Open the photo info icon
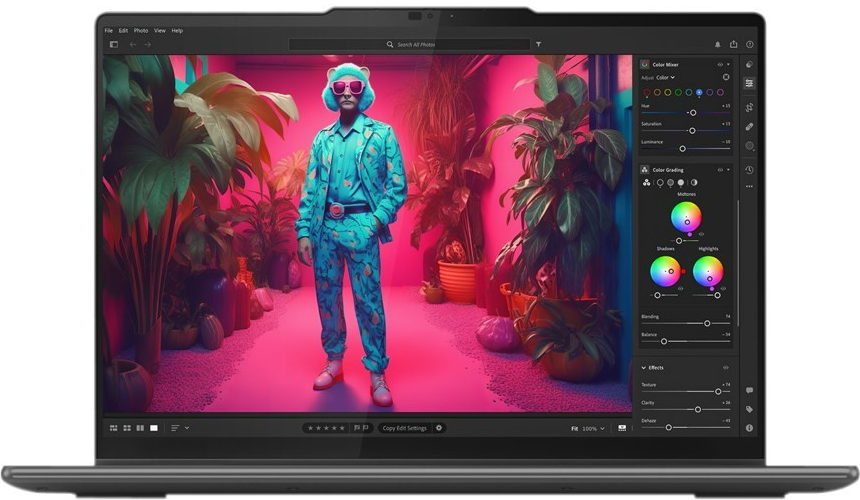Image resolution: width=860 pixels, height=500 pixels. [x=749, y=428]
